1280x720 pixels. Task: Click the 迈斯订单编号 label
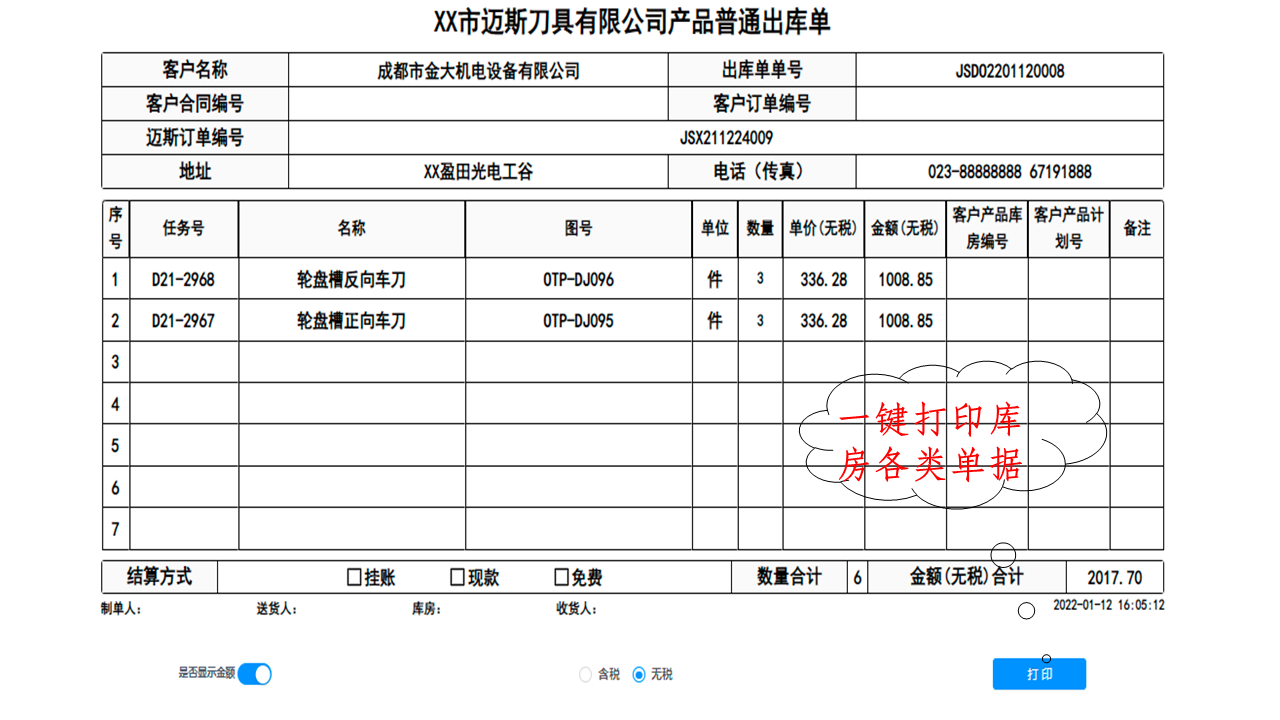(194, 138)
